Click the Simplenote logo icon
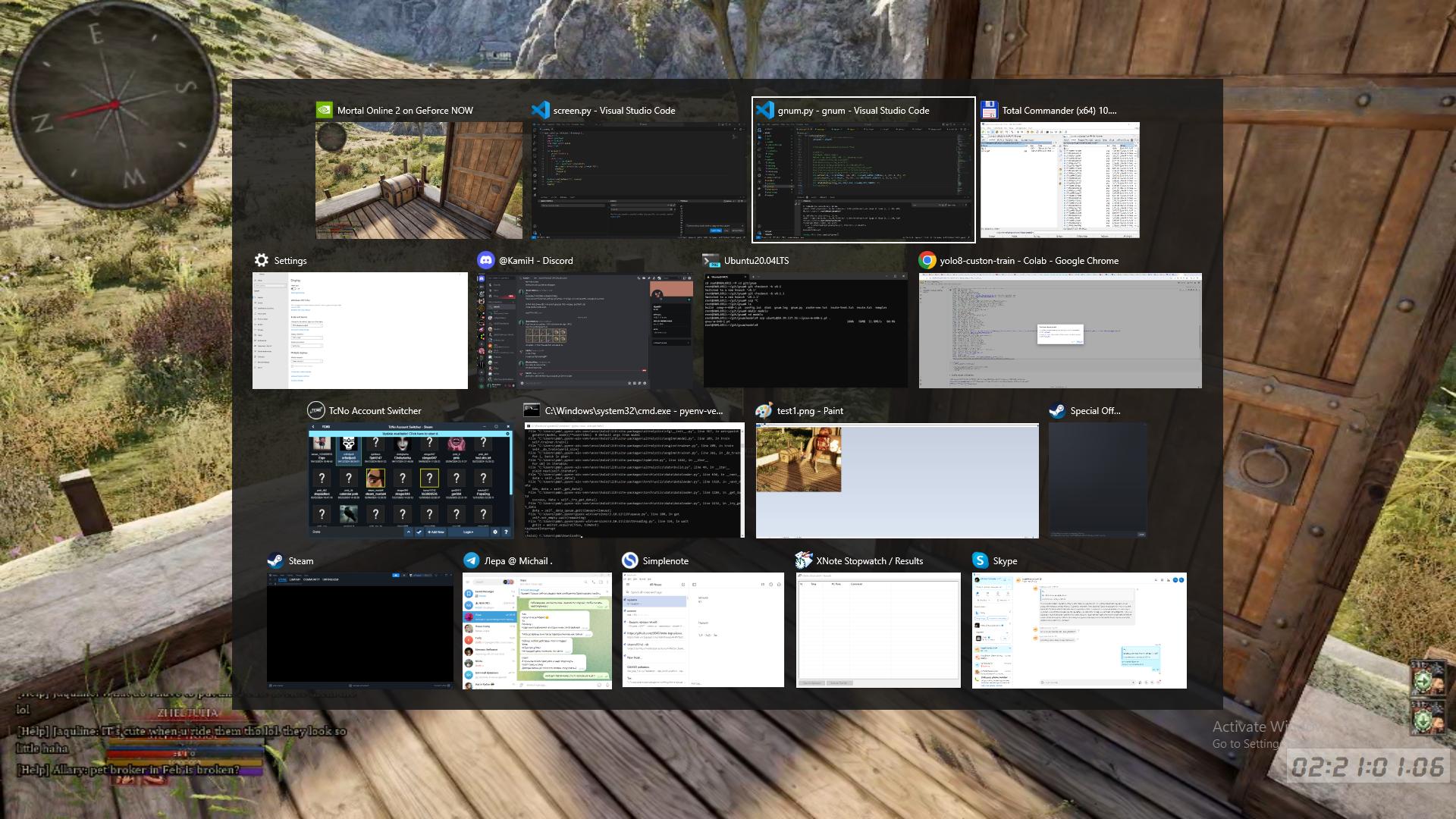Viewport: 1456px width, 819px height. click(x=629, y=560)
